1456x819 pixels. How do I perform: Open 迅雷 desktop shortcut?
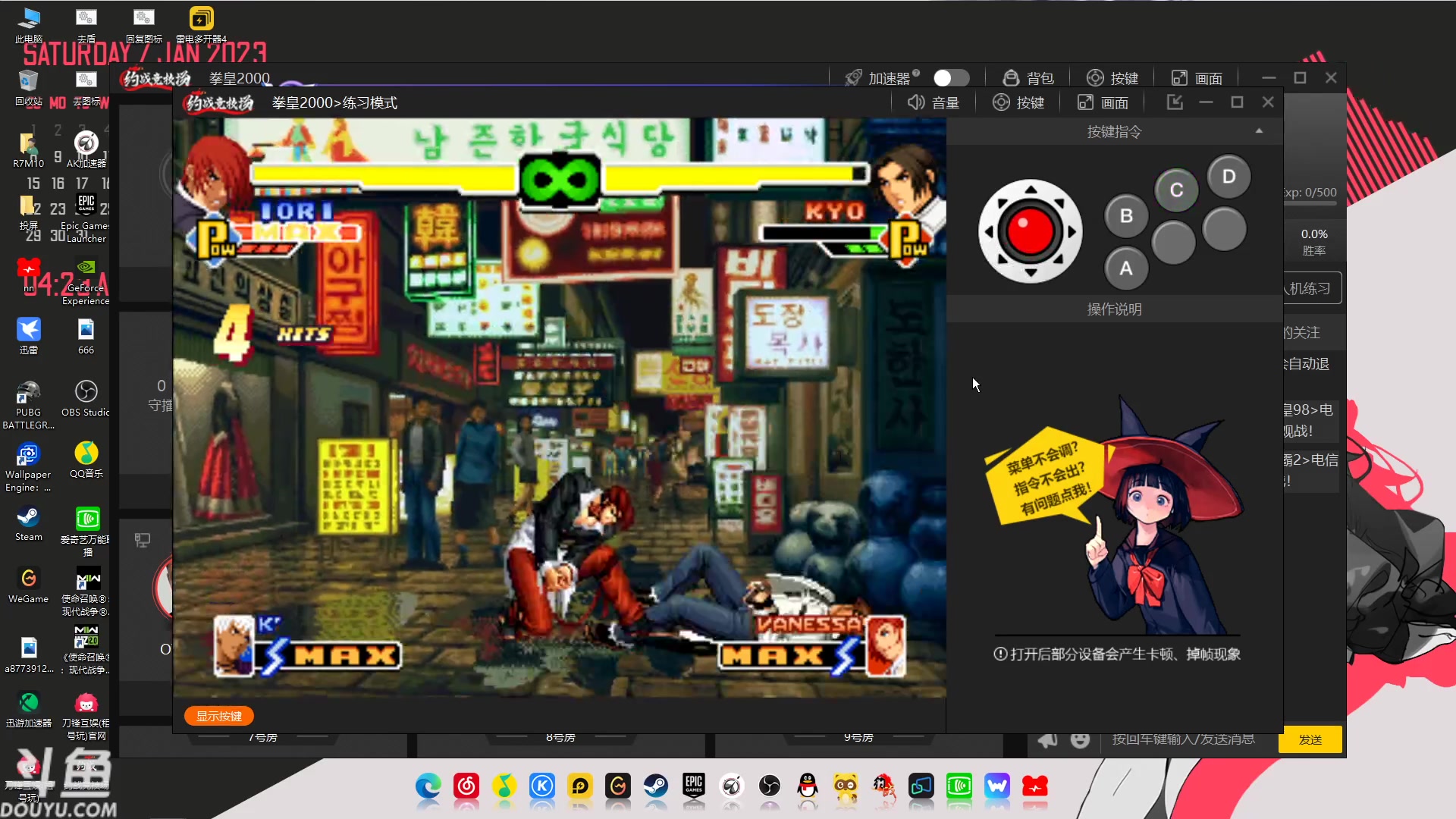click(x=29, y=336)
